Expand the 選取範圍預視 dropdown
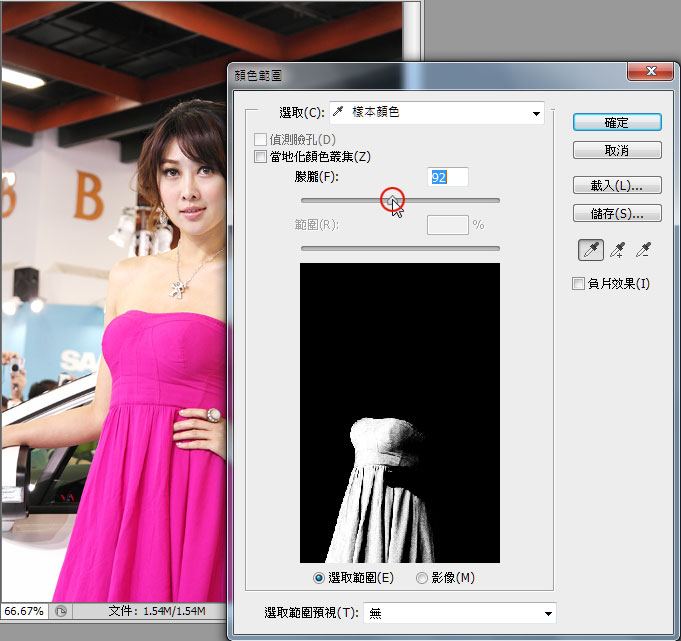Image resolution: width=681 pixels, height=641 pixels. [x=460, y=613]
